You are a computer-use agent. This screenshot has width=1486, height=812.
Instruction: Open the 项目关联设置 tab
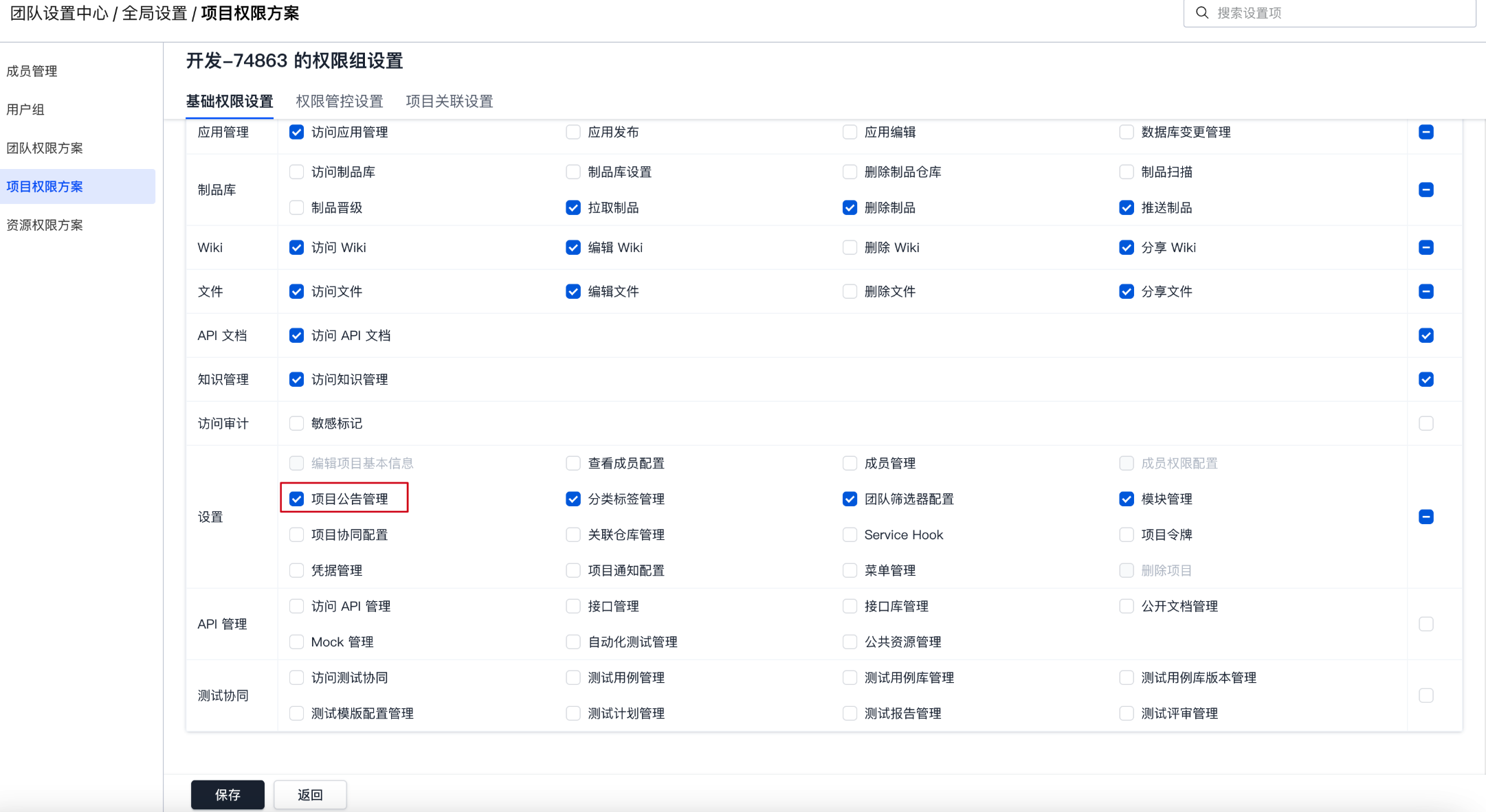pyautogui.click(x=449, y=102)
